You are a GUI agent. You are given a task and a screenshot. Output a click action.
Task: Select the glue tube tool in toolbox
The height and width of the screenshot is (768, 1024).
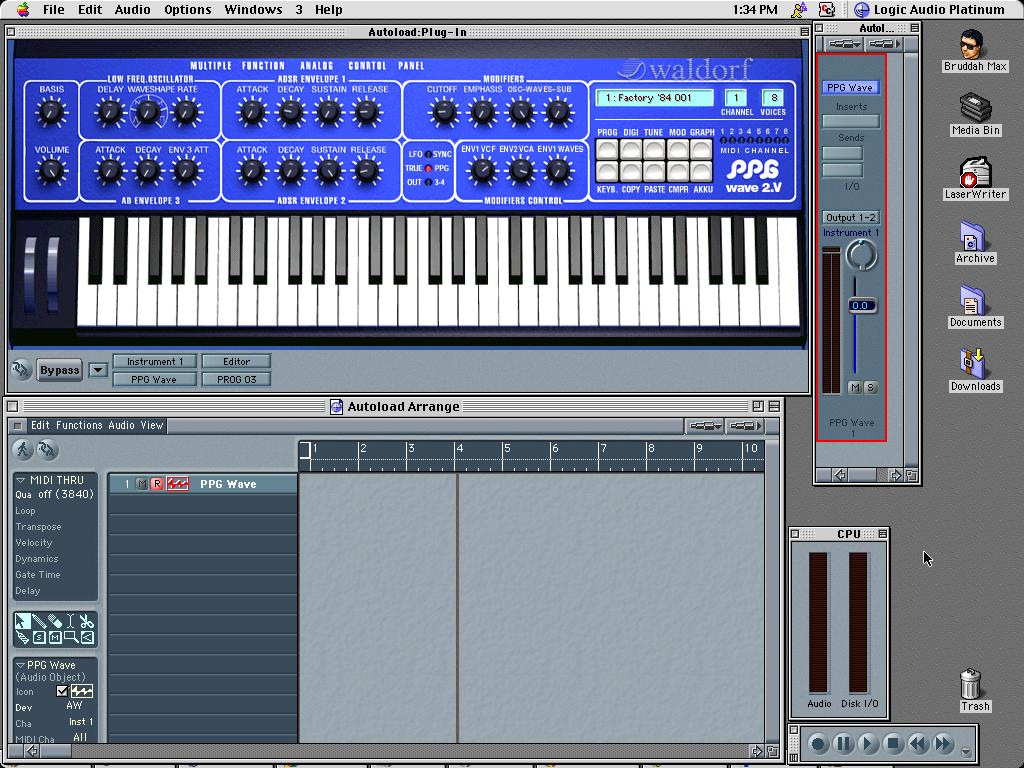[x=23, y=637]
